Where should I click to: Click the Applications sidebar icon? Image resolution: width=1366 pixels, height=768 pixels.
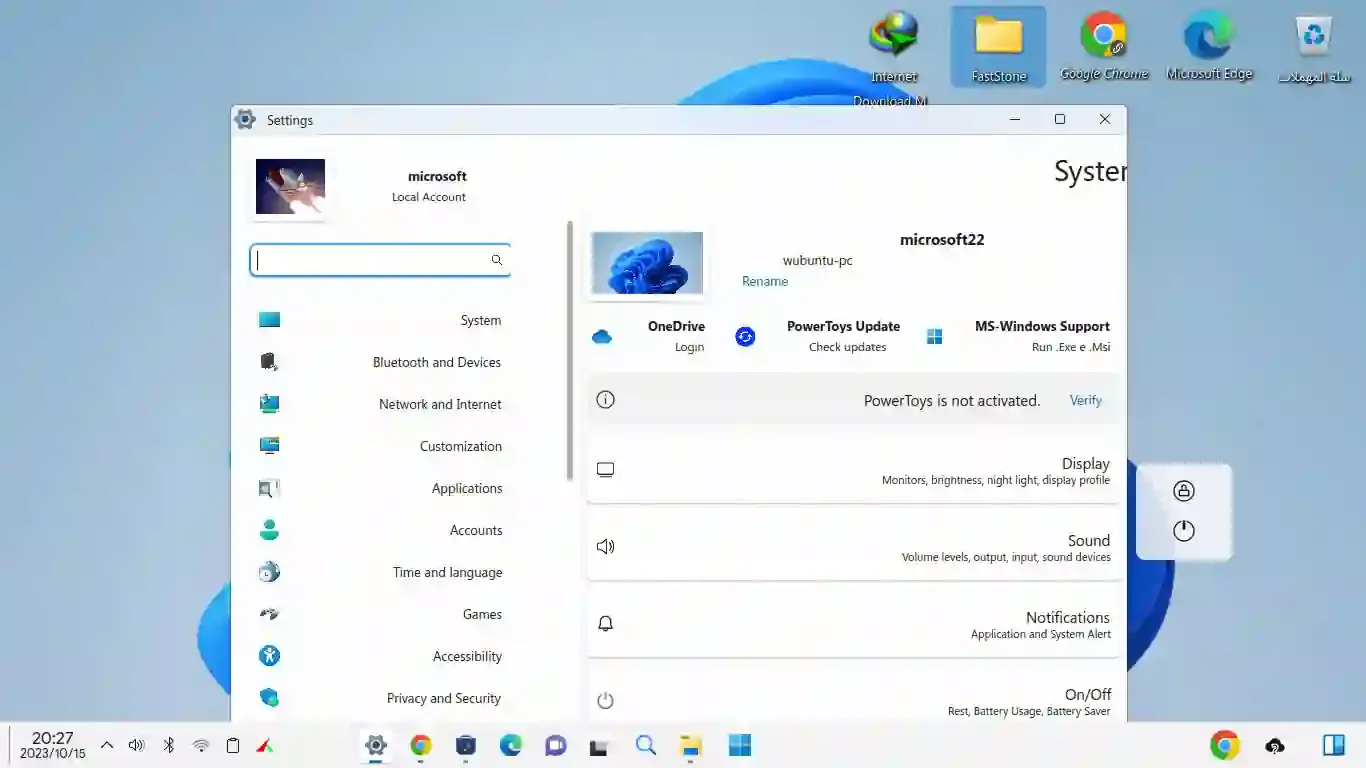(269, 488)
